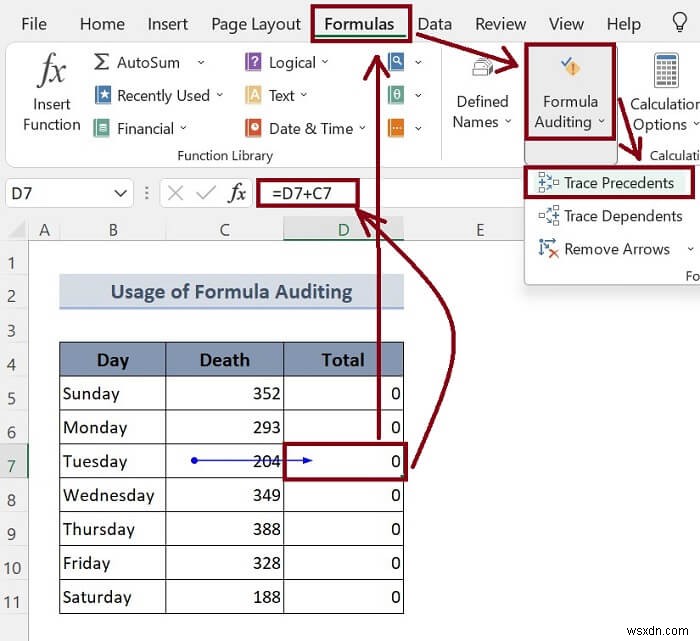
Task: Click cell containing 293
Action: pyautogui.click(x=225, y=427)
